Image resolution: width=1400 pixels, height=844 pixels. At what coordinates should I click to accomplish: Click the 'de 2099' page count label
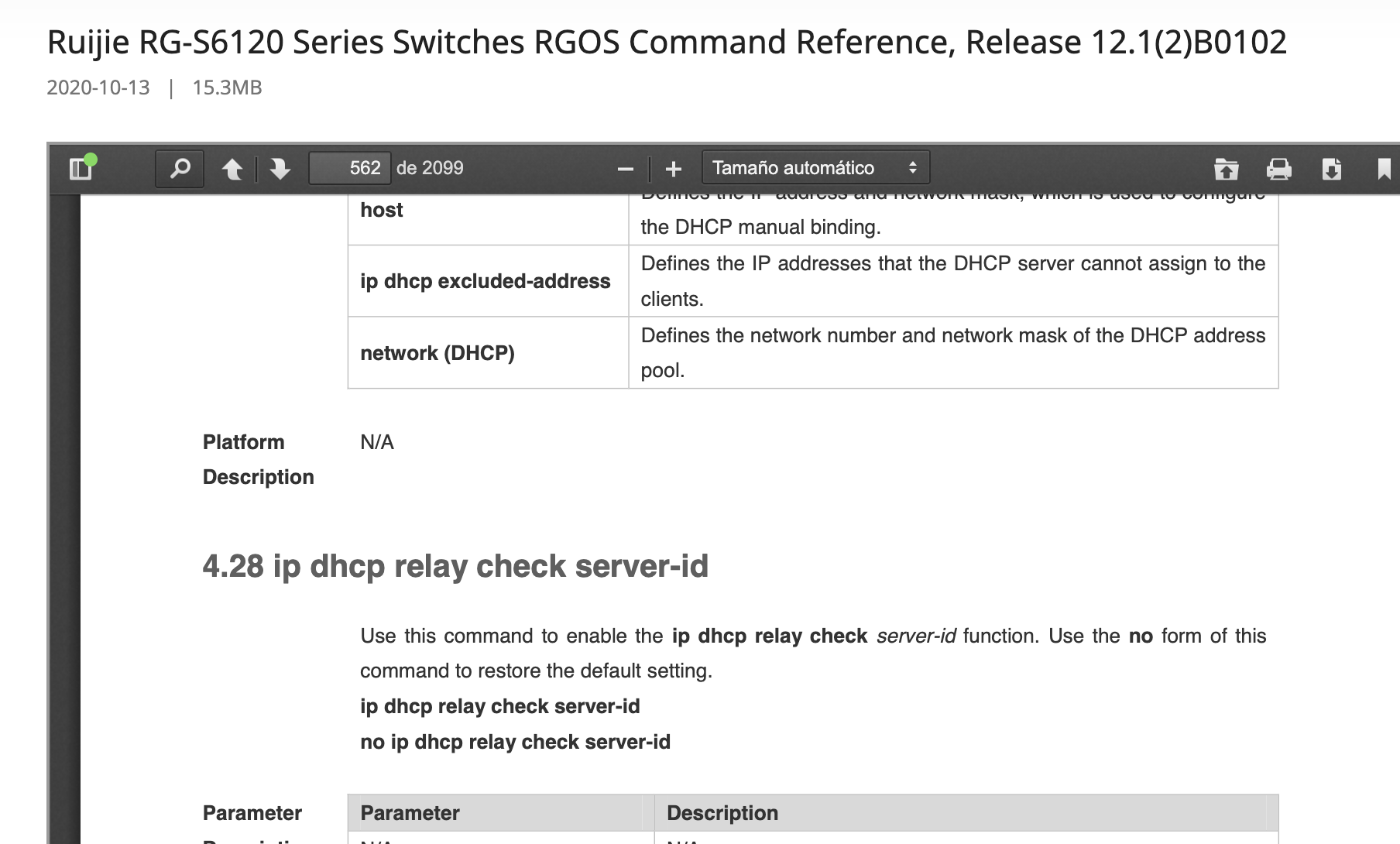click(430, 168)
